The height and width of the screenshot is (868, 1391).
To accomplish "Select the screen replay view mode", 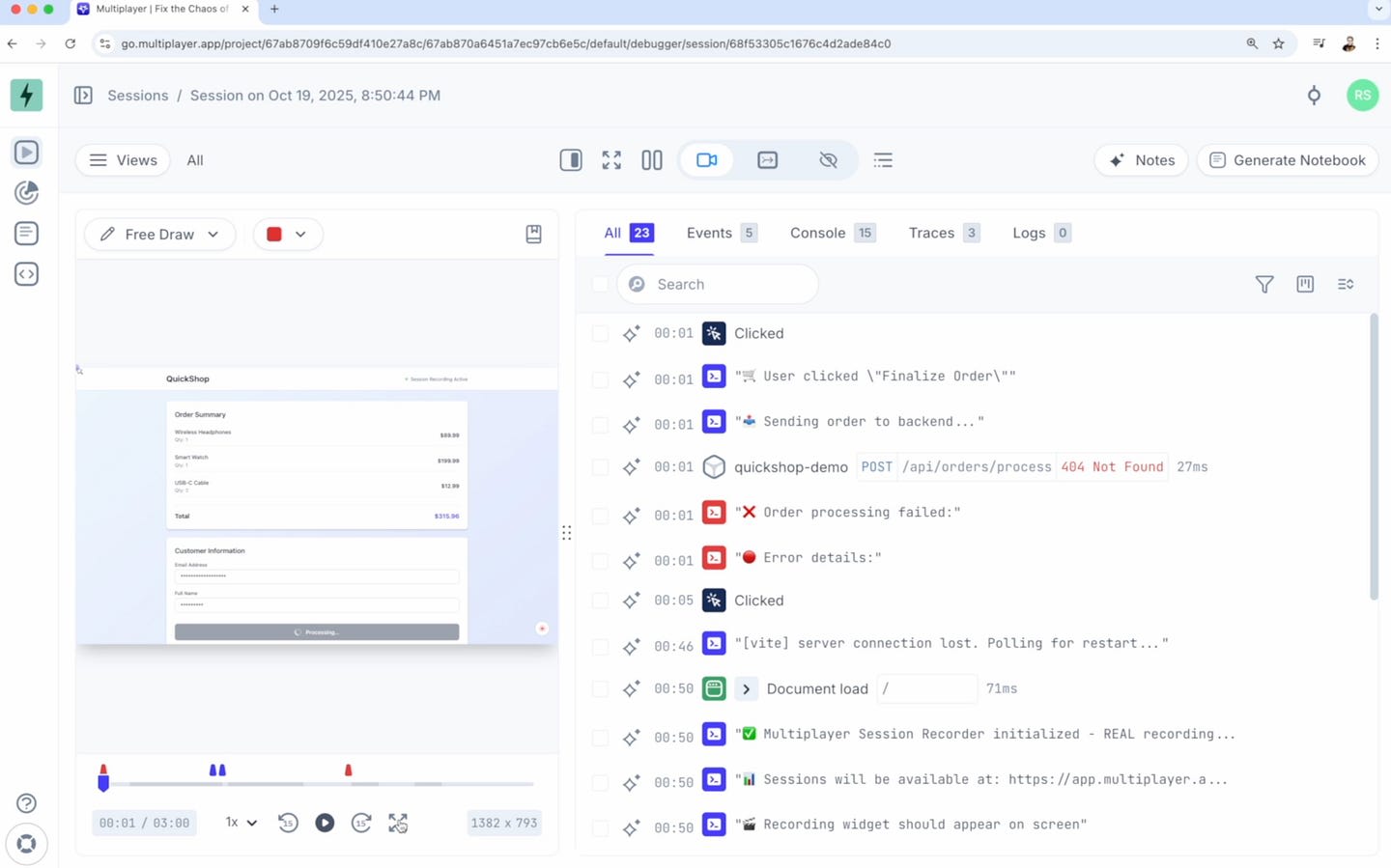I will tap(768, 160).
